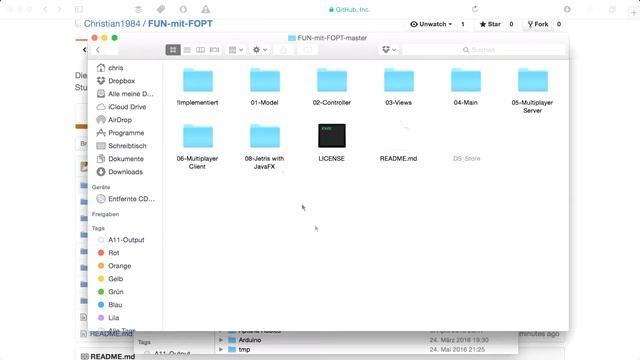The image size is (640, 360).
Task: Expand the Arduino folder in background Finder window
Action: click(x=221, y=340)
